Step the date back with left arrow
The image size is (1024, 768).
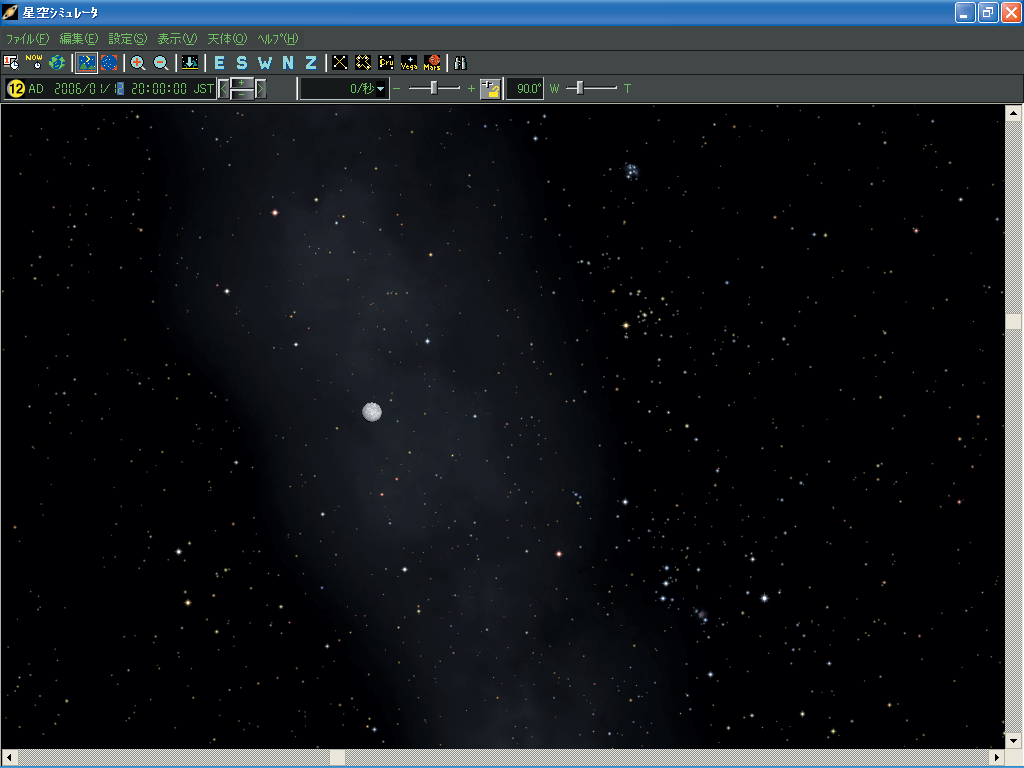pos(224,88)
